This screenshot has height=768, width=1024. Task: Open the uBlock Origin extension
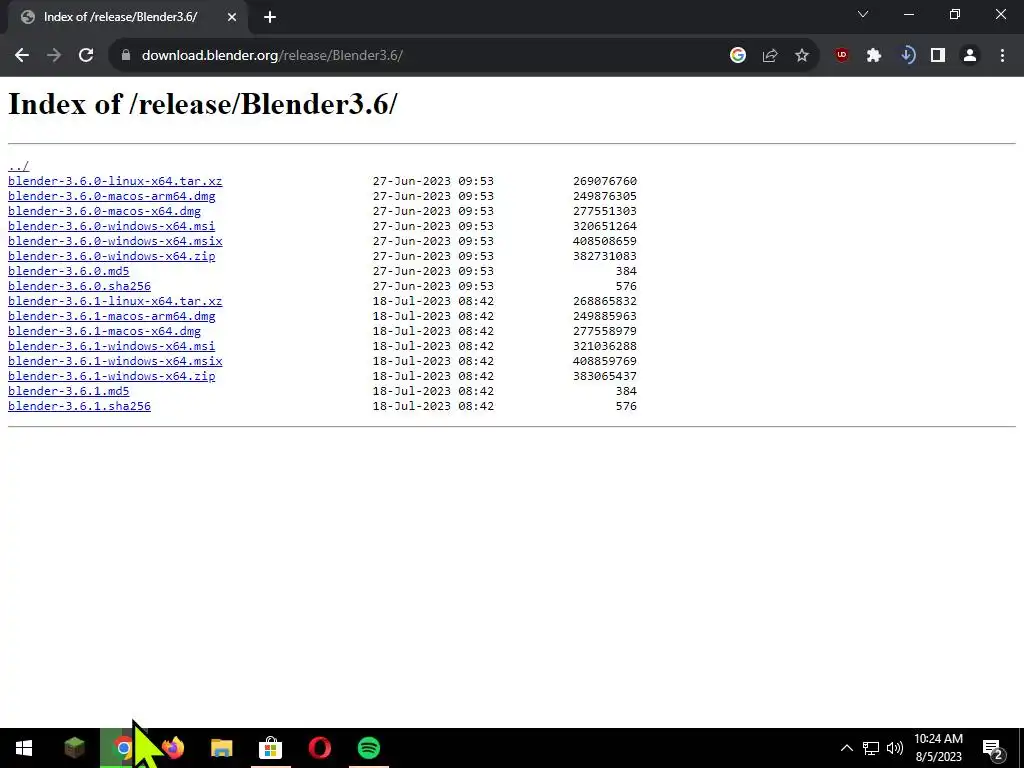click(842, 56)
